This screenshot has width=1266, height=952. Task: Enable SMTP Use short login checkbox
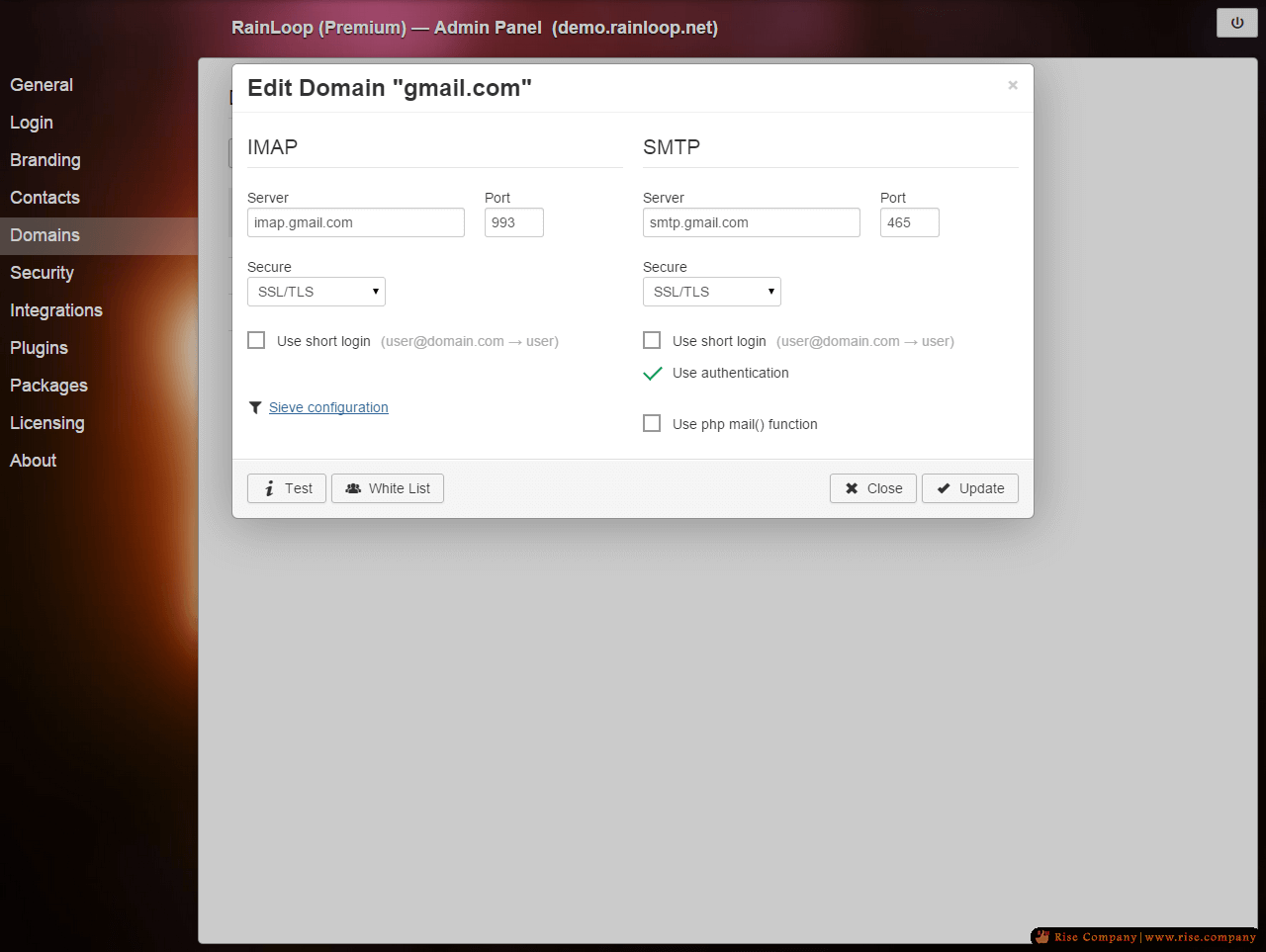(x=652, y=340)
